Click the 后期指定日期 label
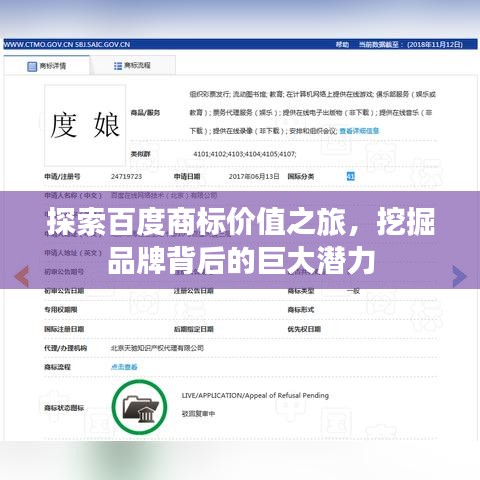 pyautogui.click(x=194, y=329)
